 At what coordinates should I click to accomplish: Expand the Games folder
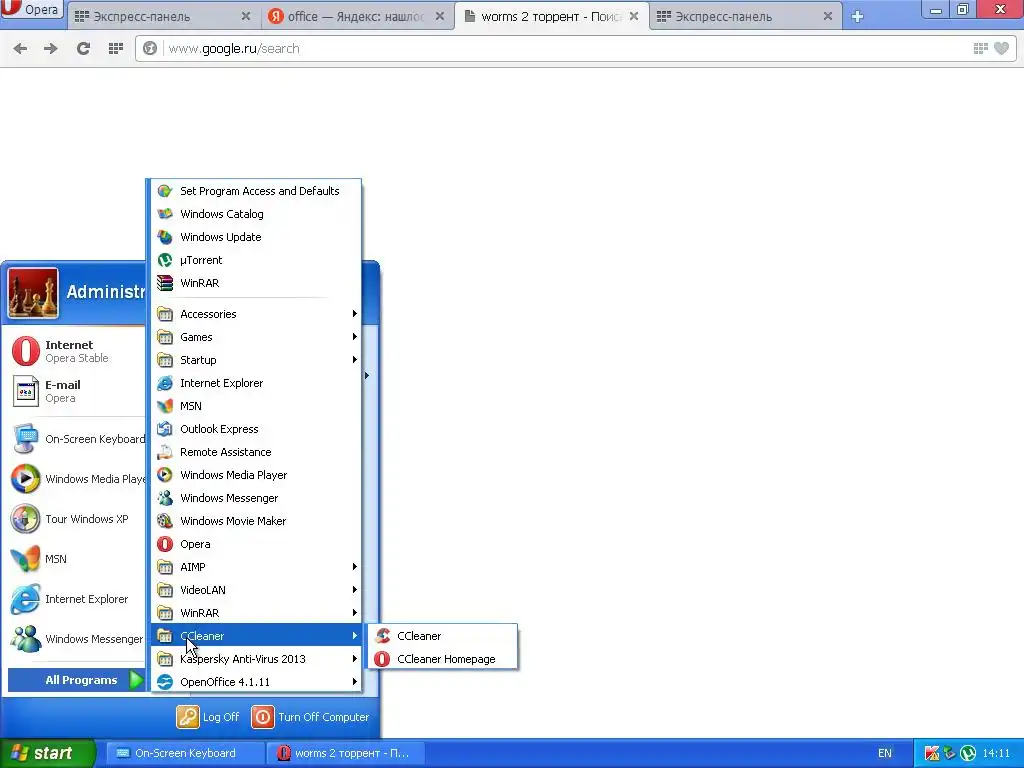pyautogui.click(x=256, y=337)
